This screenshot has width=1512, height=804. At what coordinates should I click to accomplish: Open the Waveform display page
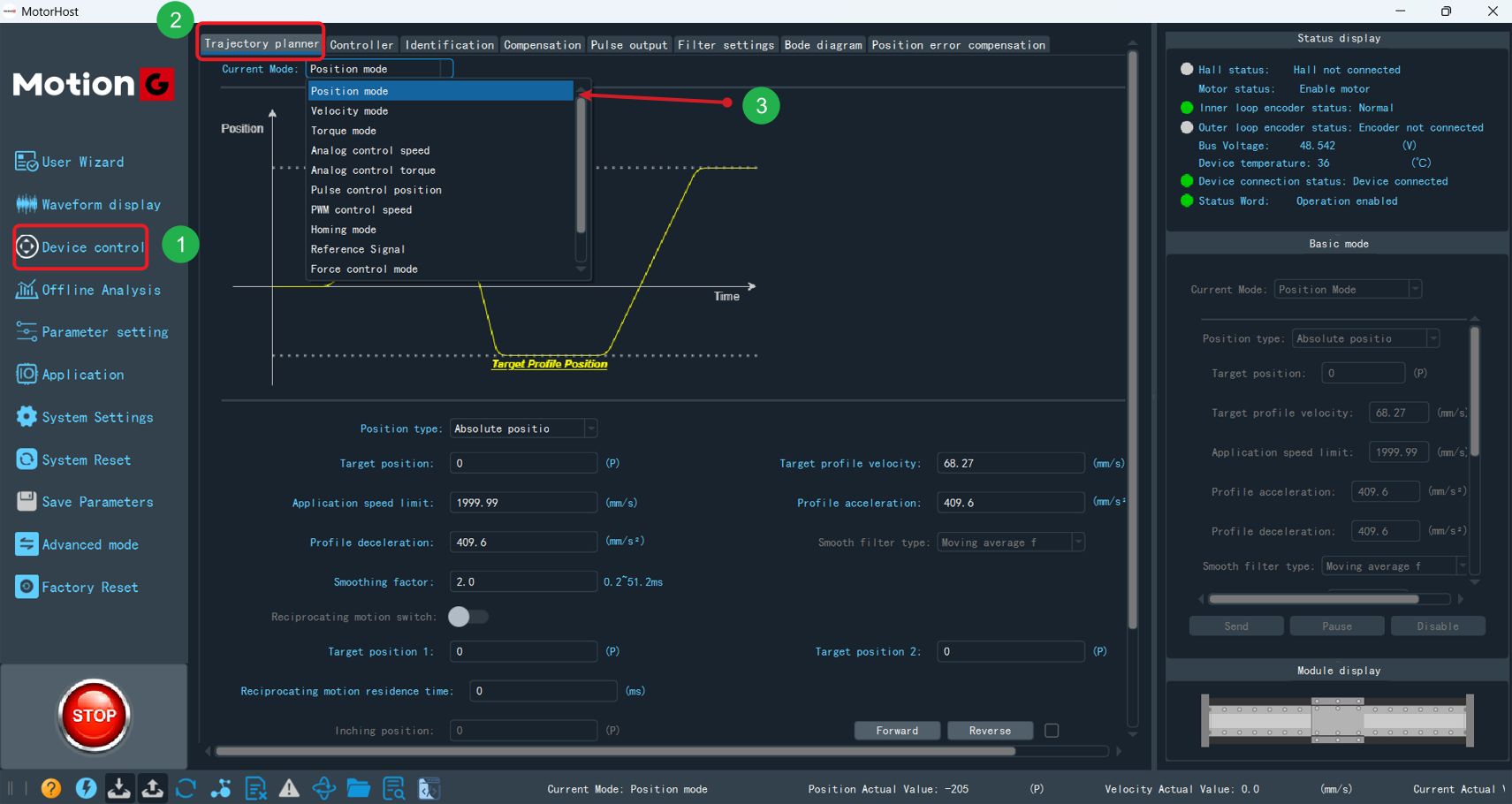(88, 204)
